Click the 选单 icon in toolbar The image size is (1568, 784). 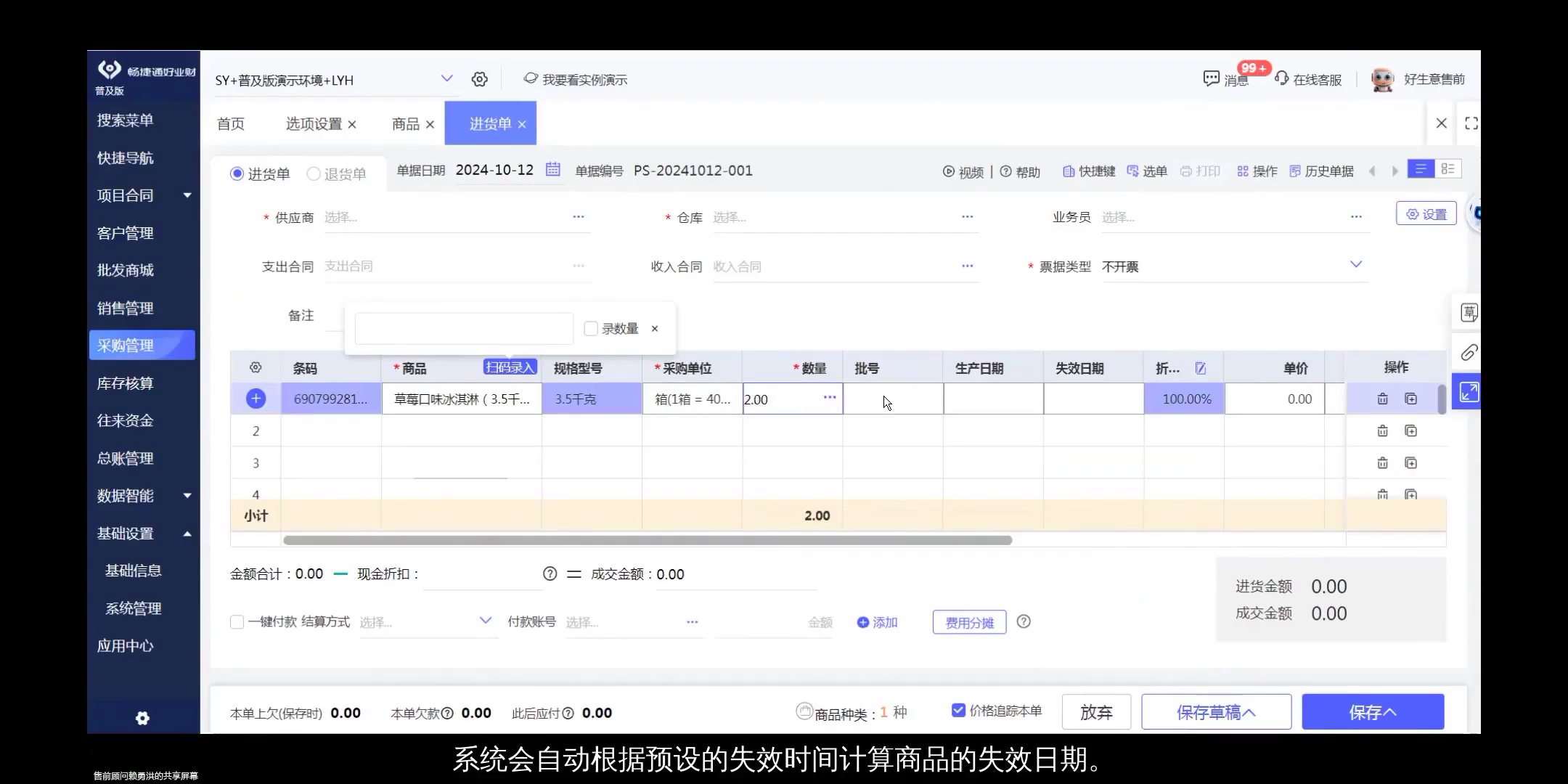tap(1132, 171)
